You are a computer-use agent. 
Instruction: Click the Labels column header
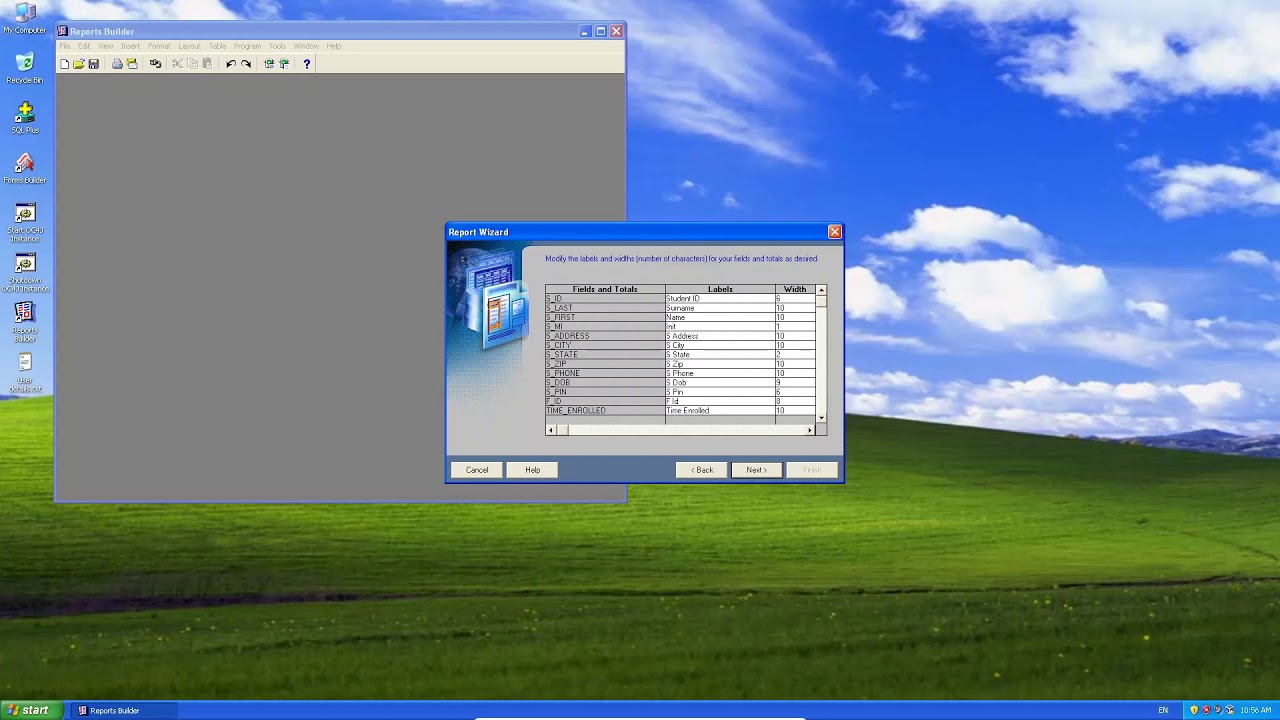(720, 289)
